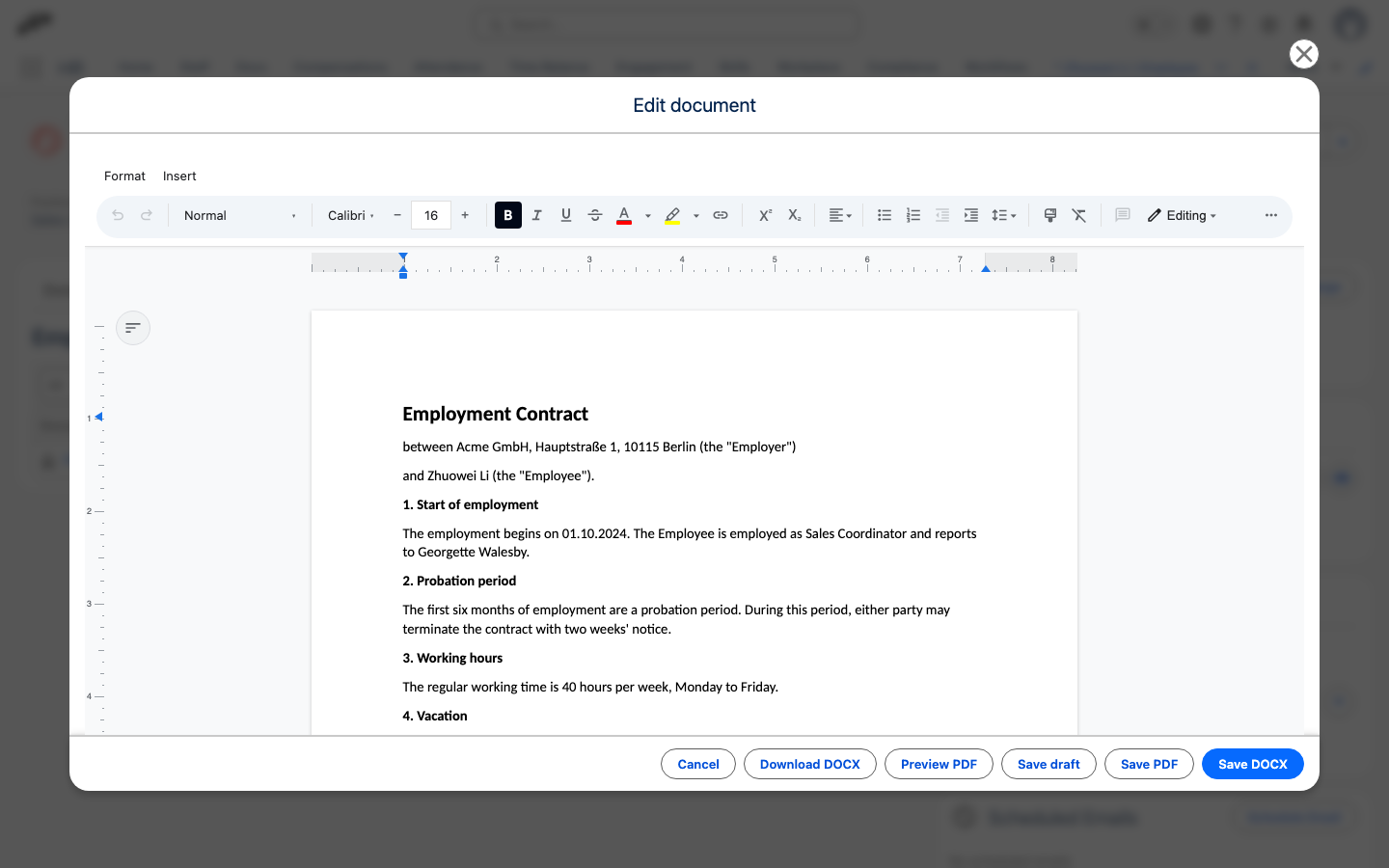Save the document as draft
The width and height of the screenshot is (1389, 868).
tap(1049, 764)
